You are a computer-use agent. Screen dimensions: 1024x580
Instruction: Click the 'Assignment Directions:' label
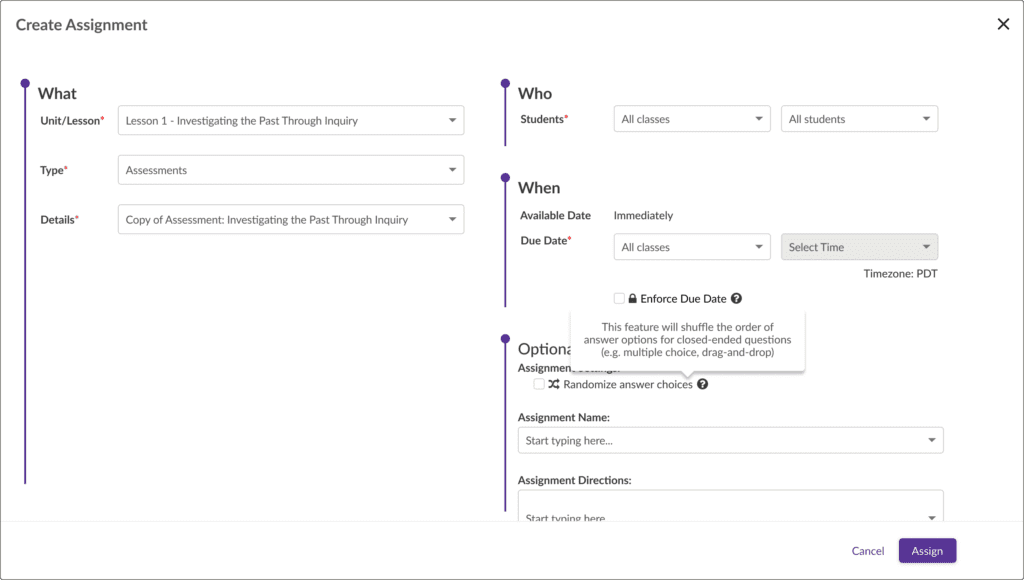tap(575, 480)
